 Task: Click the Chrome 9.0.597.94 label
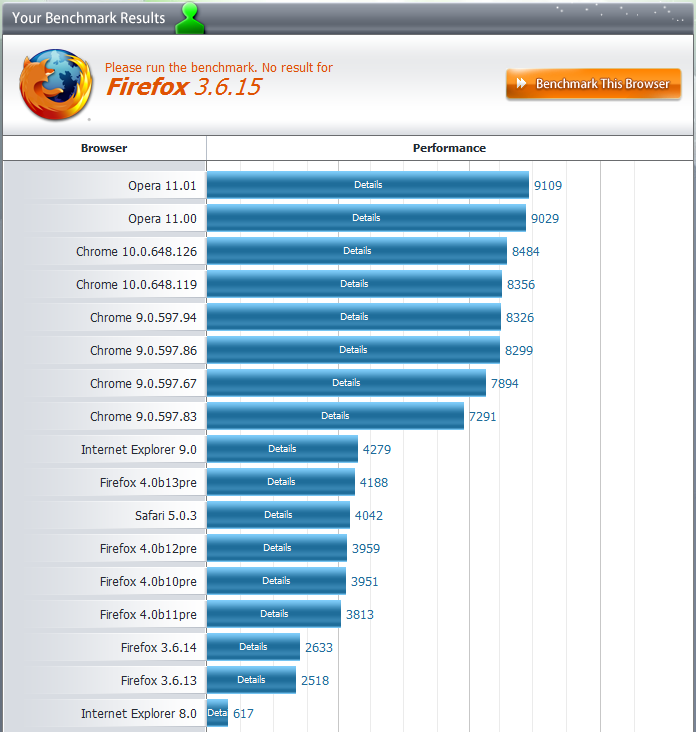click(x=143, y=318)
